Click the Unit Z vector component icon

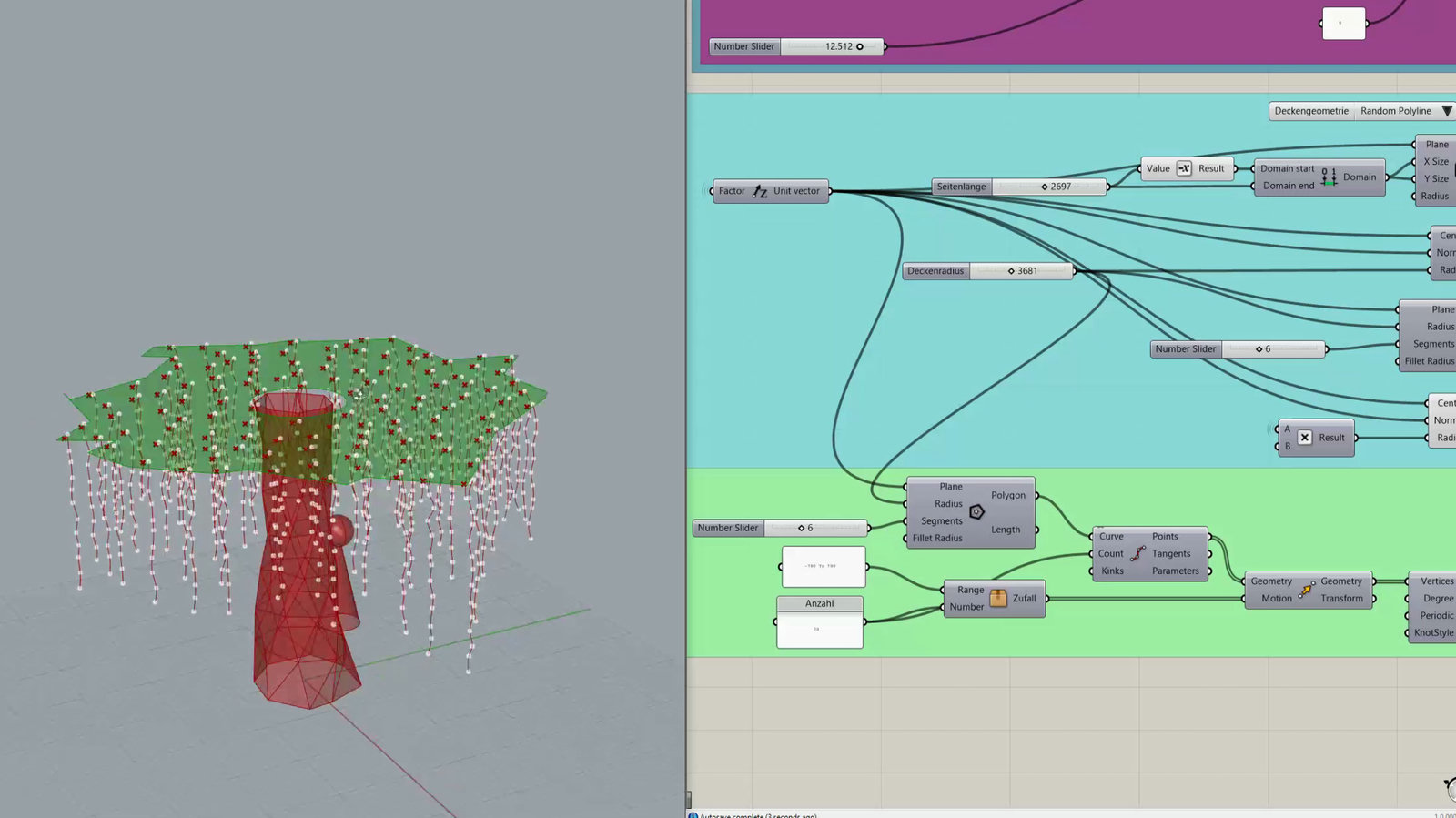tap(760, 191)
